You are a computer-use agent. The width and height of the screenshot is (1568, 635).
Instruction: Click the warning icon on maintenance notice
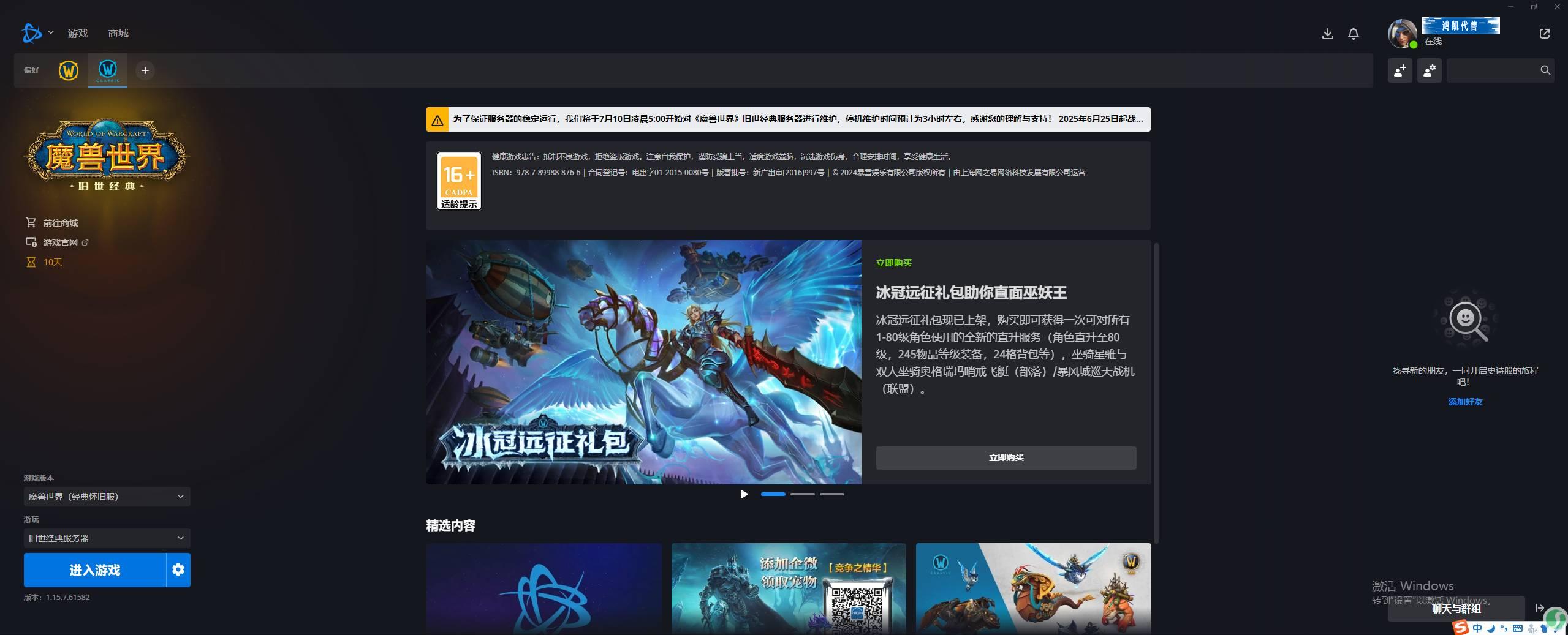[437, 120]
